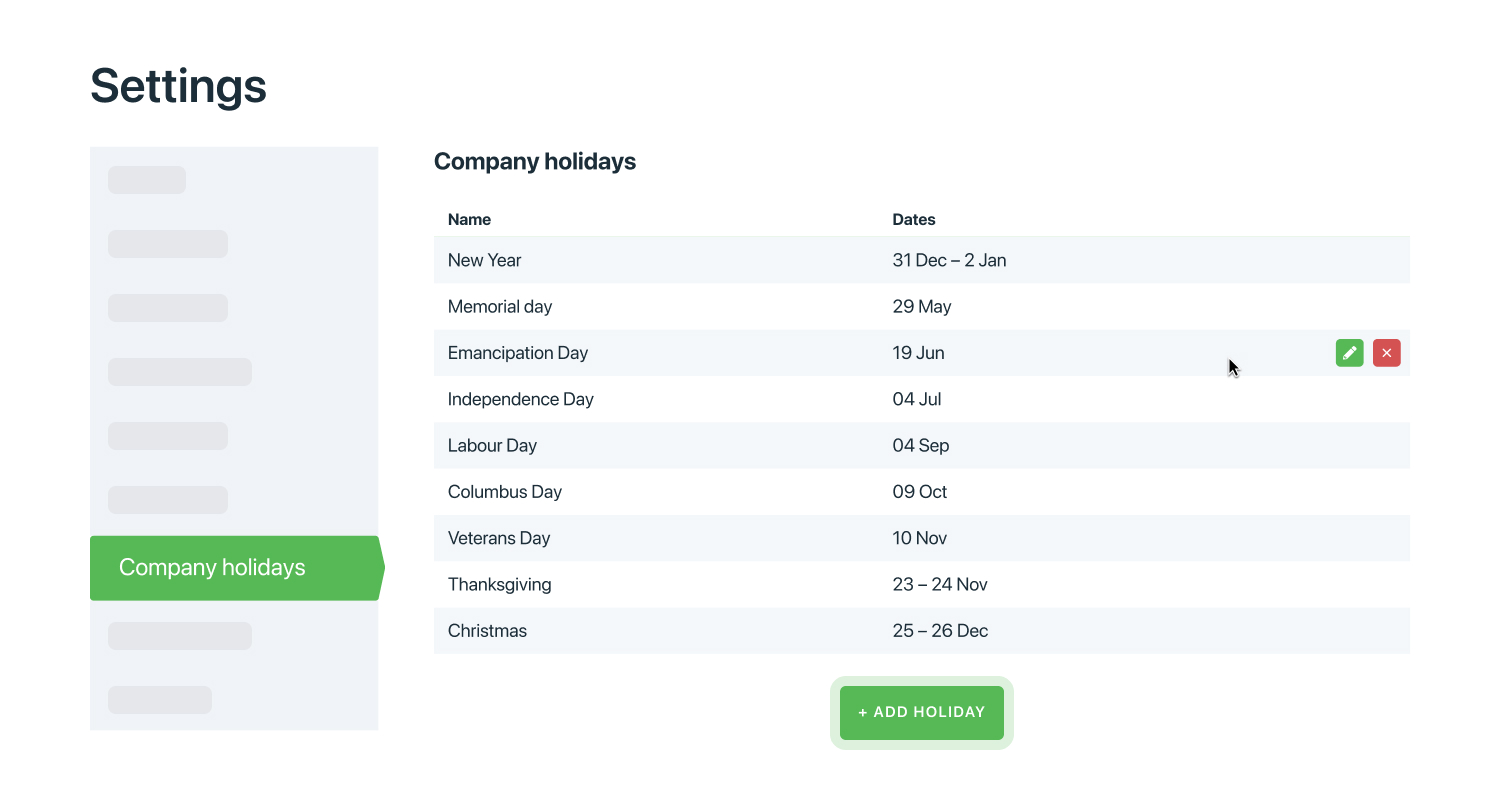The image size is (1500, 800).
Task: Click the red delete X icon
Action: coord(1386,353)
